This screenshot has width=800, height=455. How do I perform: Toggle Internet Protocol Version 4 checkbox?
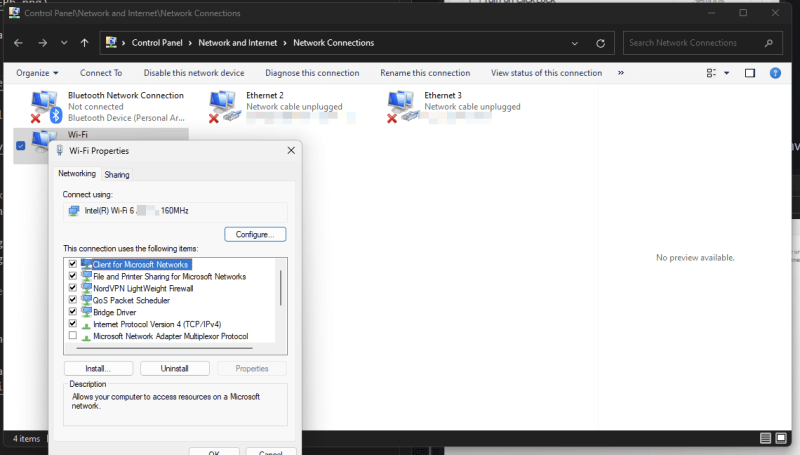tap(72, 323)
